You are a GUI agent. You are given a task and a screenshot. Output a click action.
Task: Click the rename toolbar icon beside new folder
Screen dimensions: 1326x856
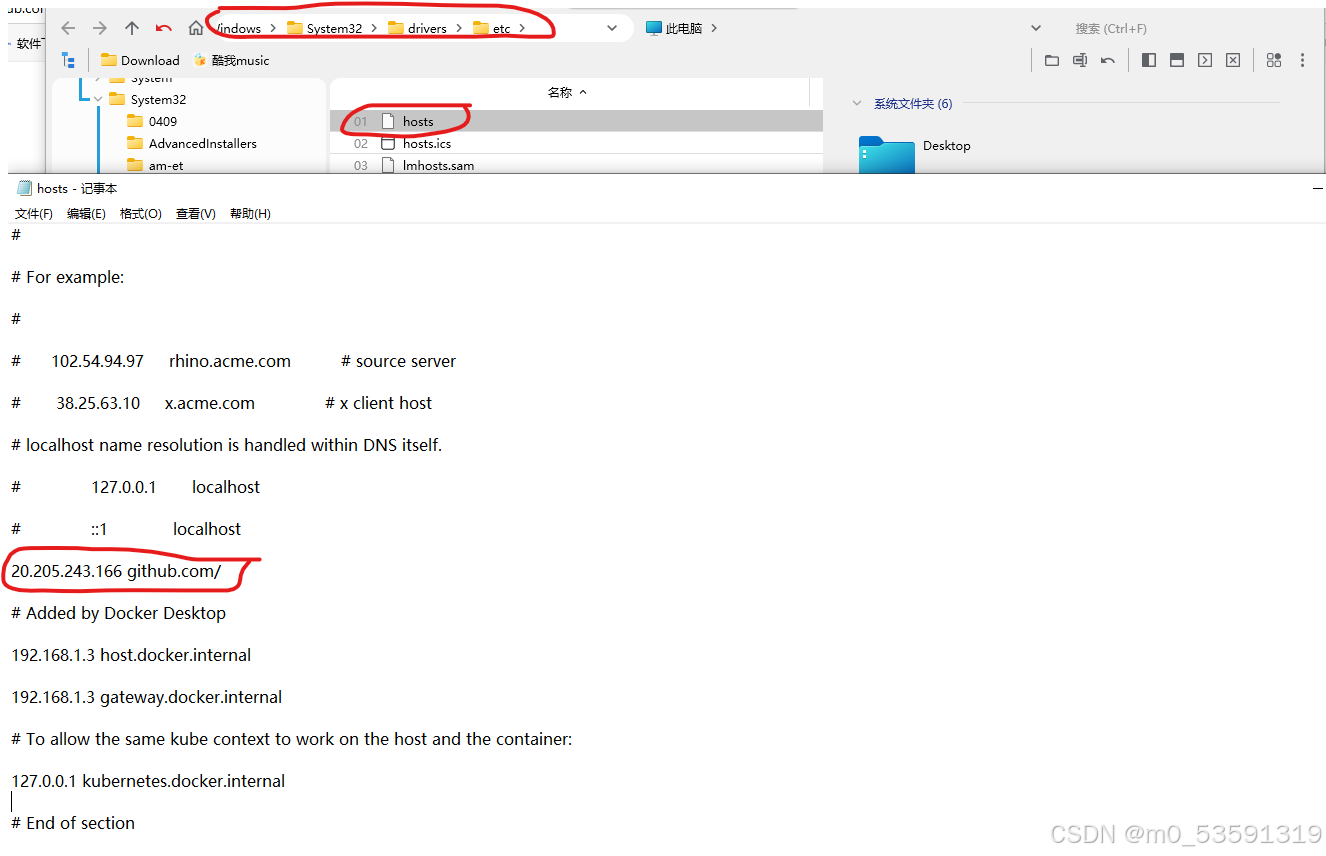click(1080, 60)
